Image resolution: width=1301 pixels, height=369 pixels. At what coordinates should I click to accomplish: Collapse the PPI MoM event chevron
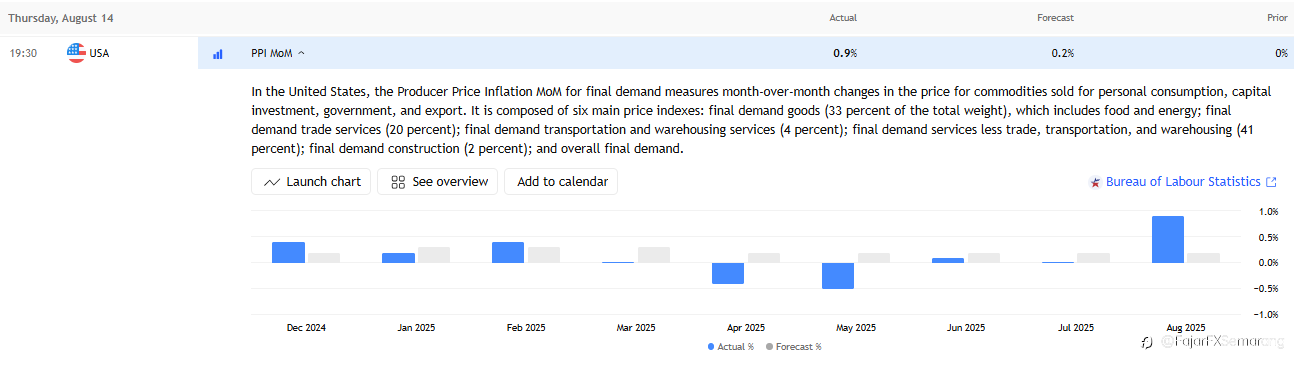(301, 53)
